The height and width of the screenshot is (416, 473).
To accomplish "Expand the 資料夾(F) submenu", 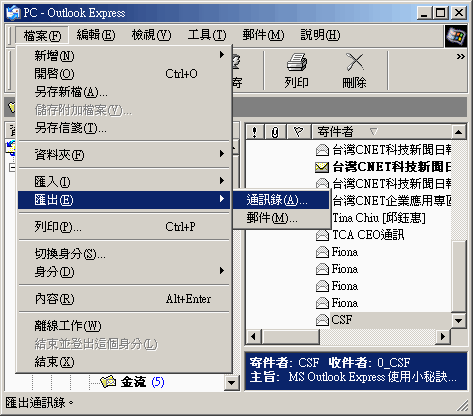I will 124,154.
